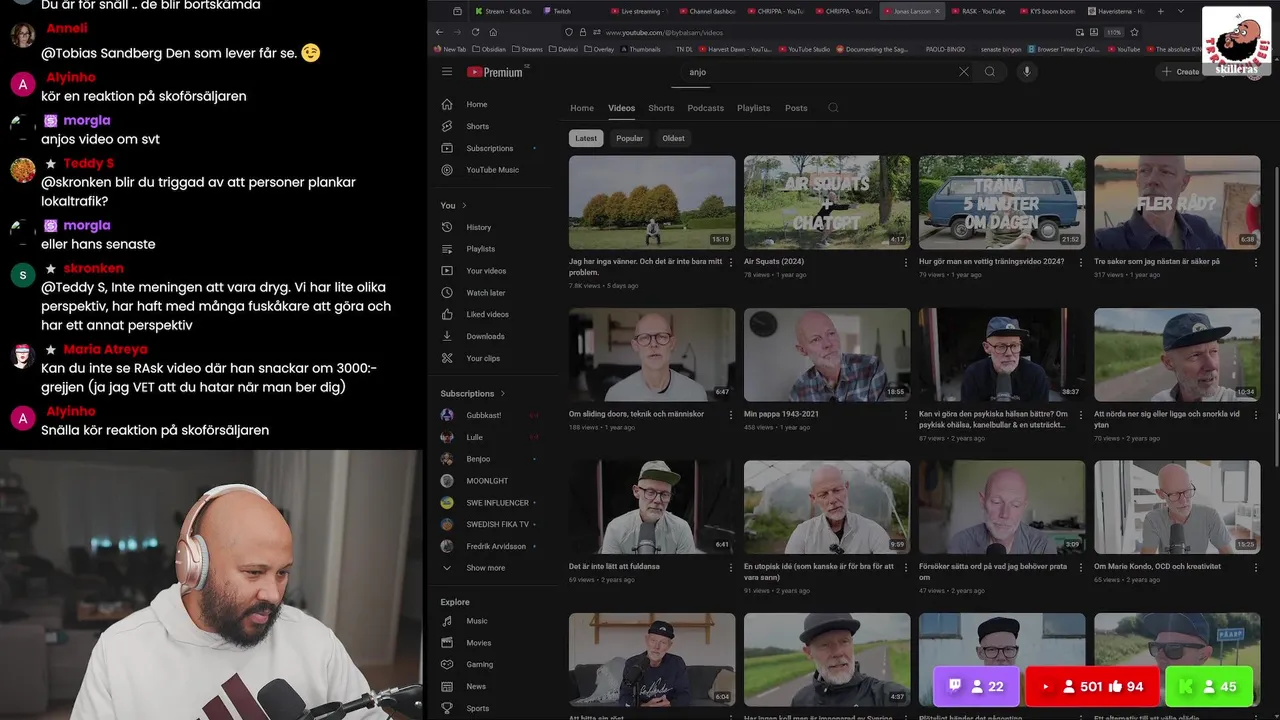This screenshot has height=720, width=1280.
Task: Click the channel search magnifier icon
Action: 833,108
